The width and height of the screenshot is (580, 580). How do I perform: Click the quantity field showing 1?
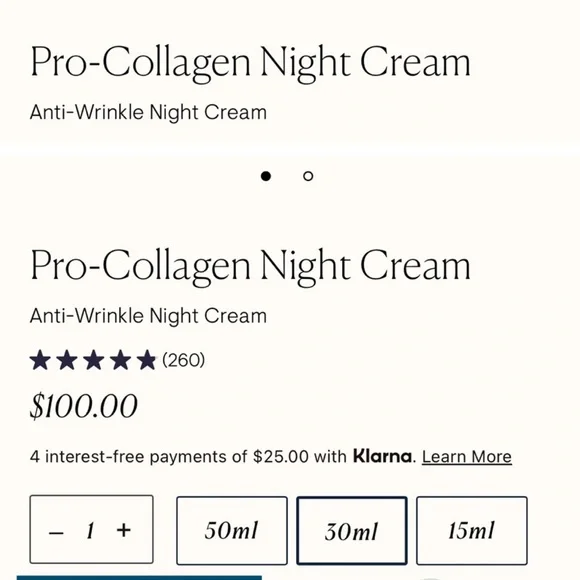[90, 531]
